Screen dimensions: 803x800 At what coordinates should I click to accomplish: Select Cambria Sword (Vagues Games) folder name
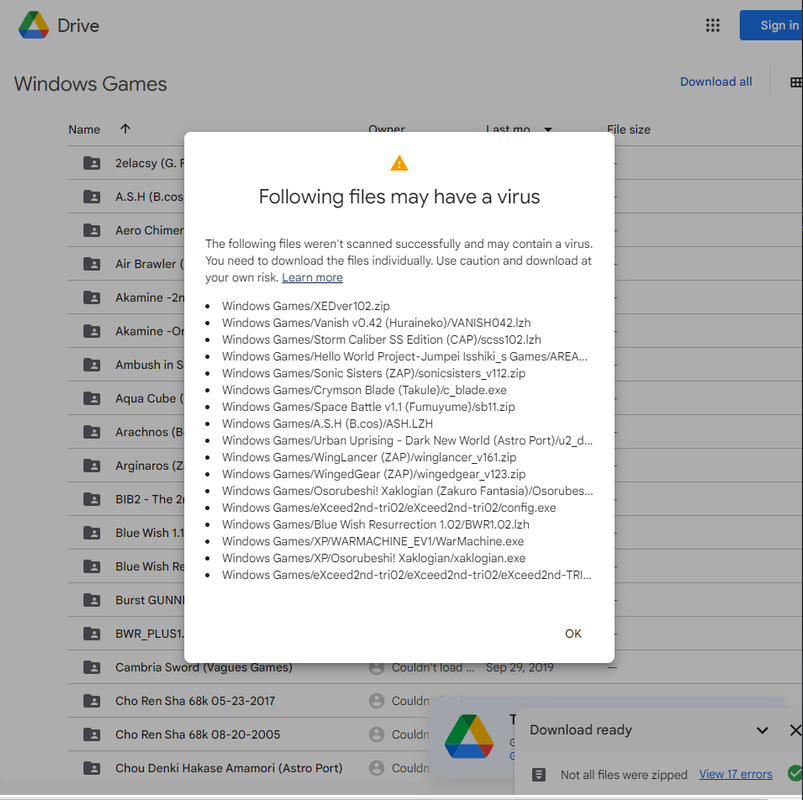point(203,667)
